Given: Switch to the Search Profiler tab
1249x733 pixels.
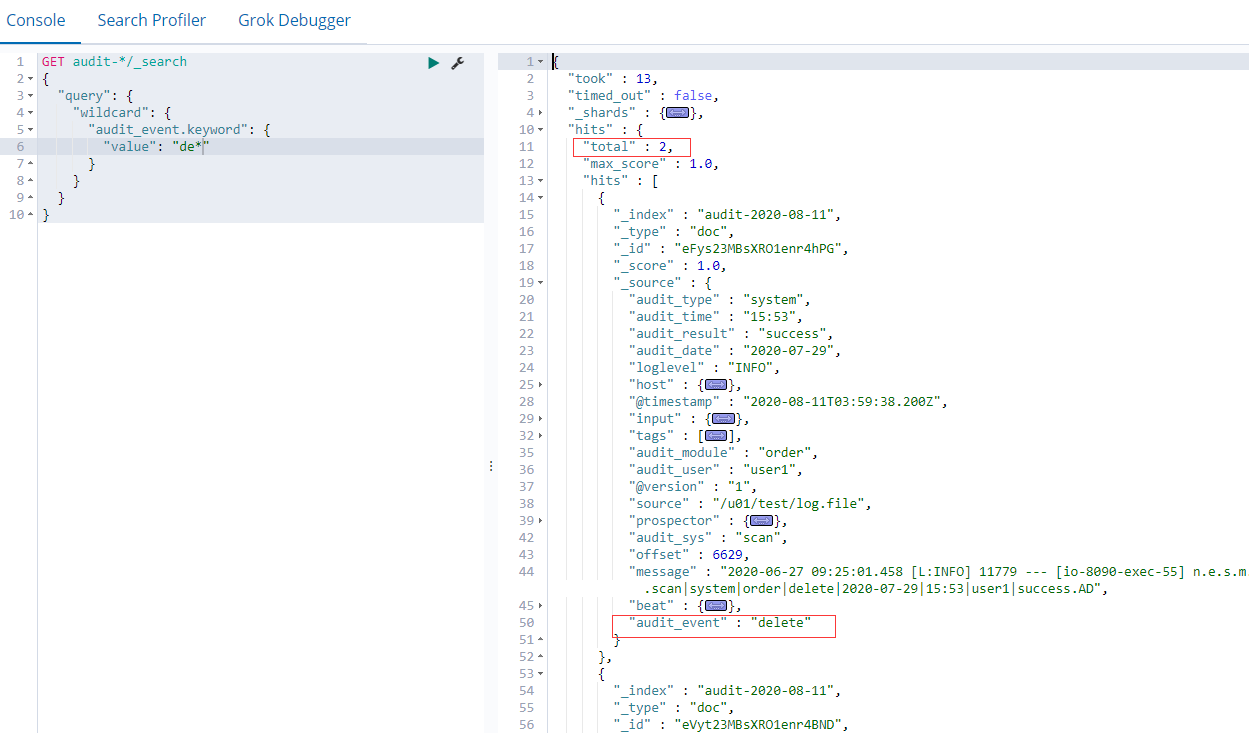Looking at the screenshot, I should [x=151, y=20].
